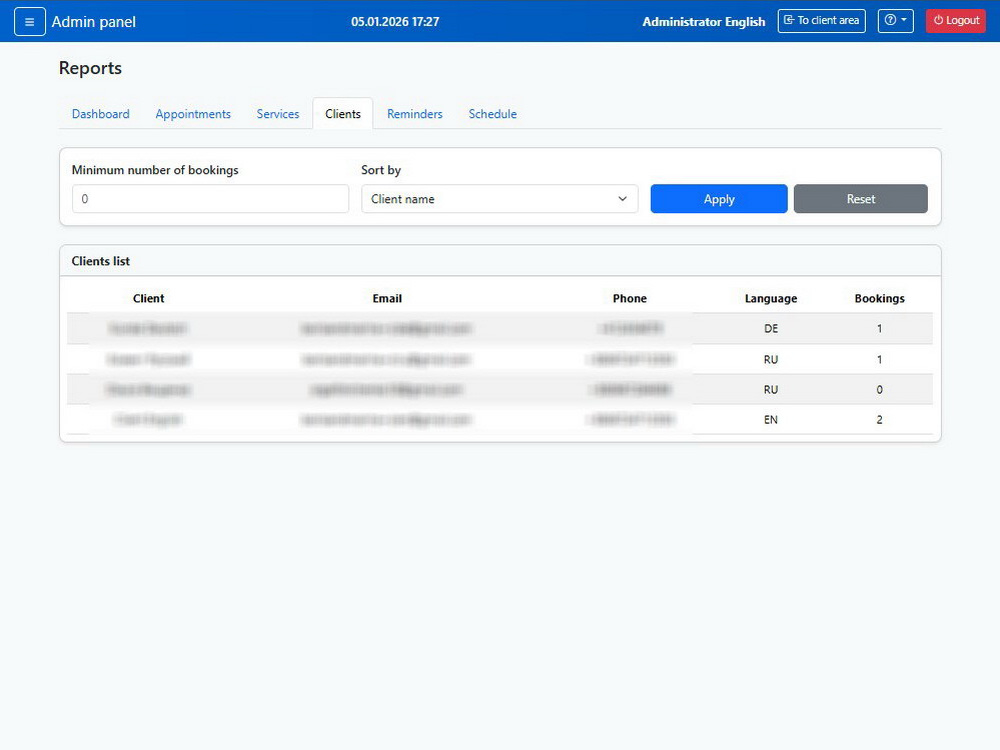
Task: Focus the Minimum number of bookings field
Action: click(x=210, y=199)
